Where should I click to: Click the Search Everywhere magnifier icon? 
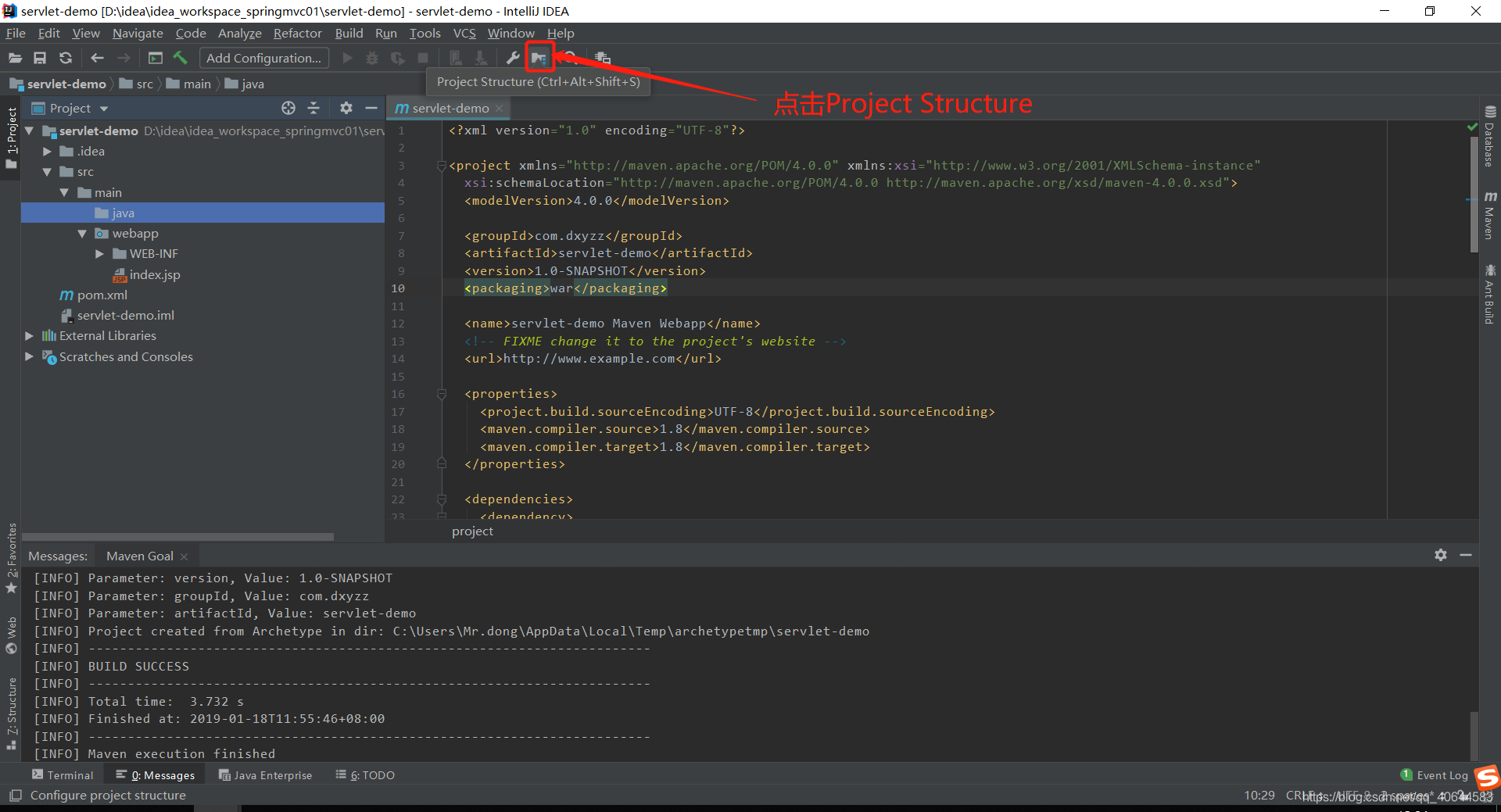570,58
